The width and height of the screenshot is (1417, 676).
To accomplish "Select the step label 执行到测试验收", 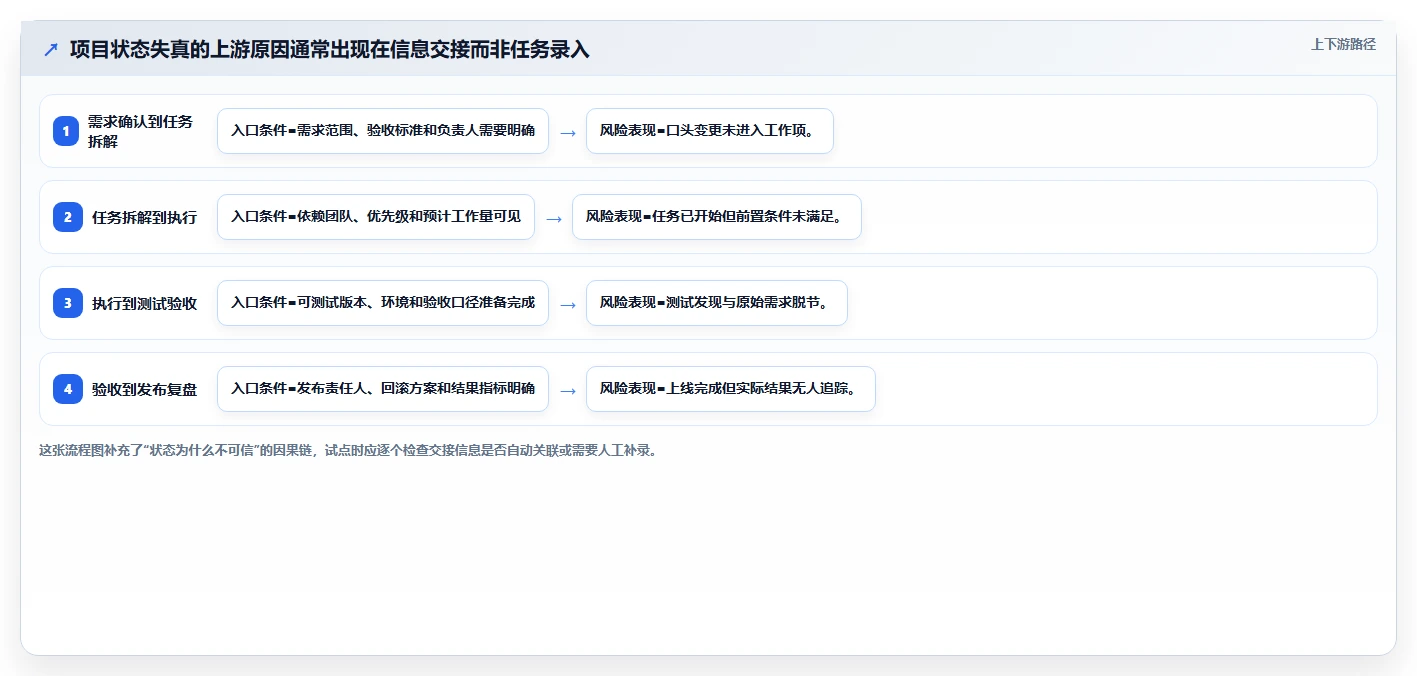I will 145,303.
